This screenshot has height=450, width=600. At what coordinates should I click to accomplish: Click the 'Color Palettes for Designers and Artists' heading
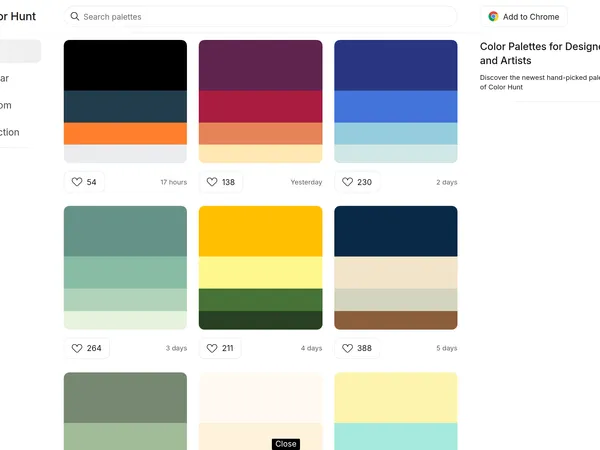(540, 53)
